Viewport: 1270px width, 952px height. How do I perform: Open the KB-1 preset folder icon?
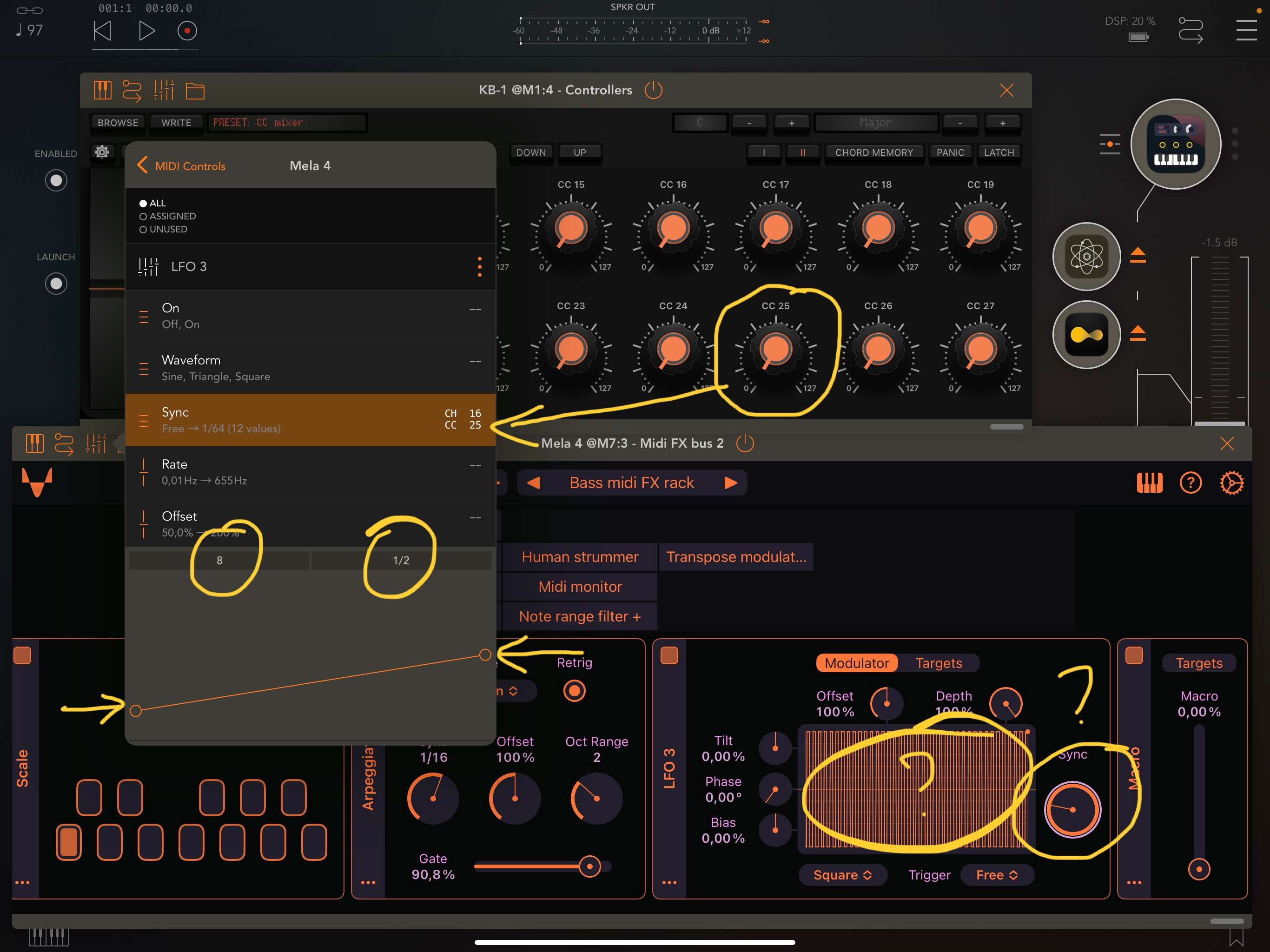pyautogui.click(x=195, y=91)
